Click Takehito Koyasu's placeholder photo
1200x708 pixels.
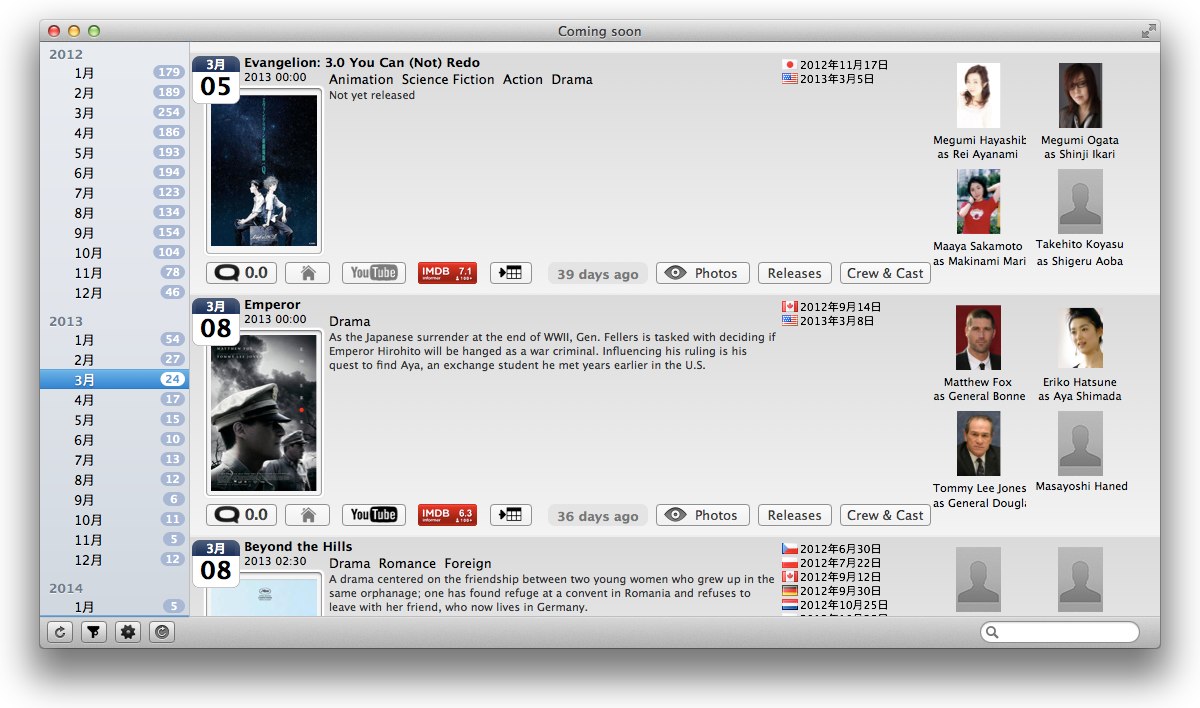[x=1080, y=202]
